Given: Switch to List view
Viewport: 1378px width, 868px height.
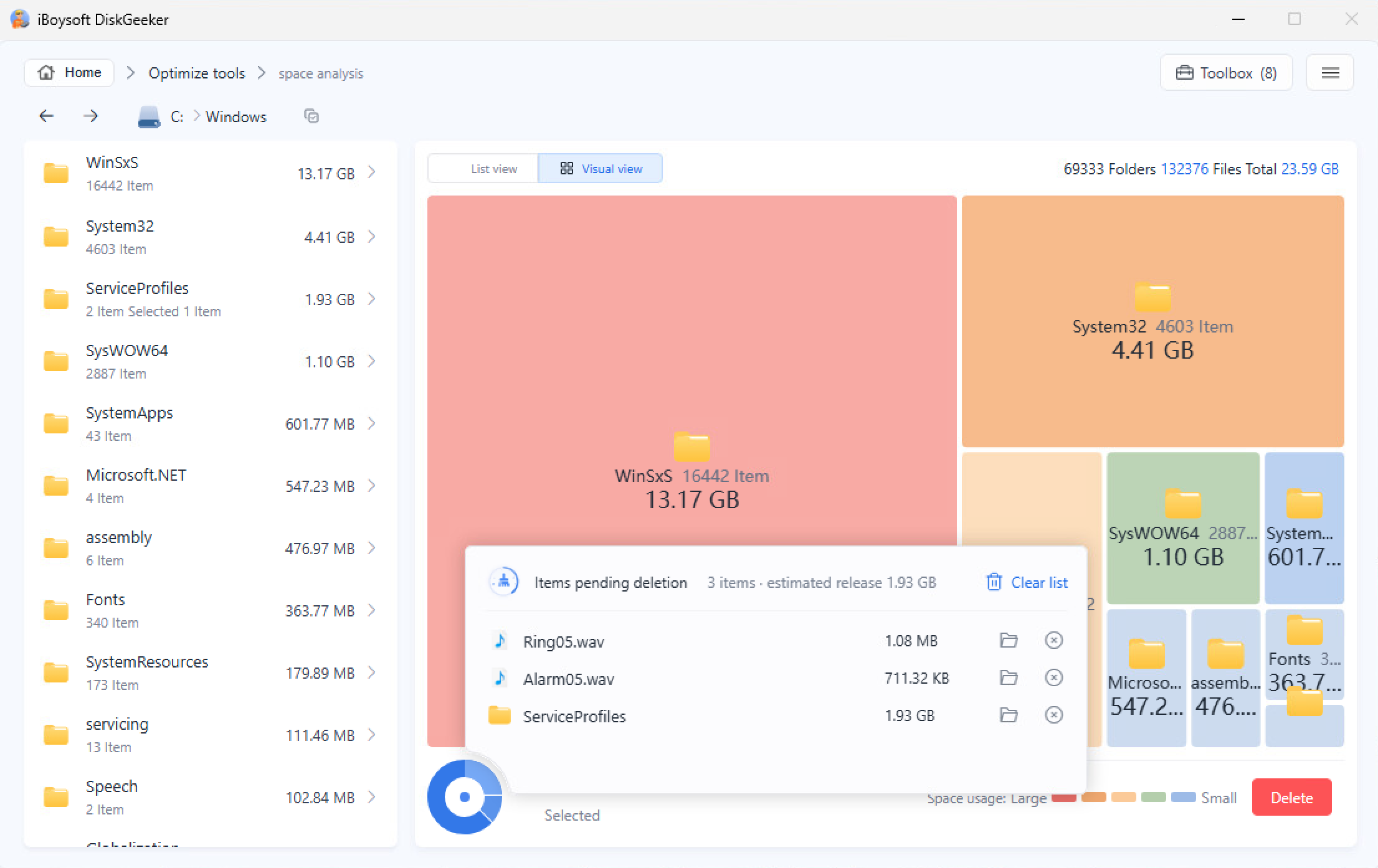Looking at the screenshot, I should point(483,168).
